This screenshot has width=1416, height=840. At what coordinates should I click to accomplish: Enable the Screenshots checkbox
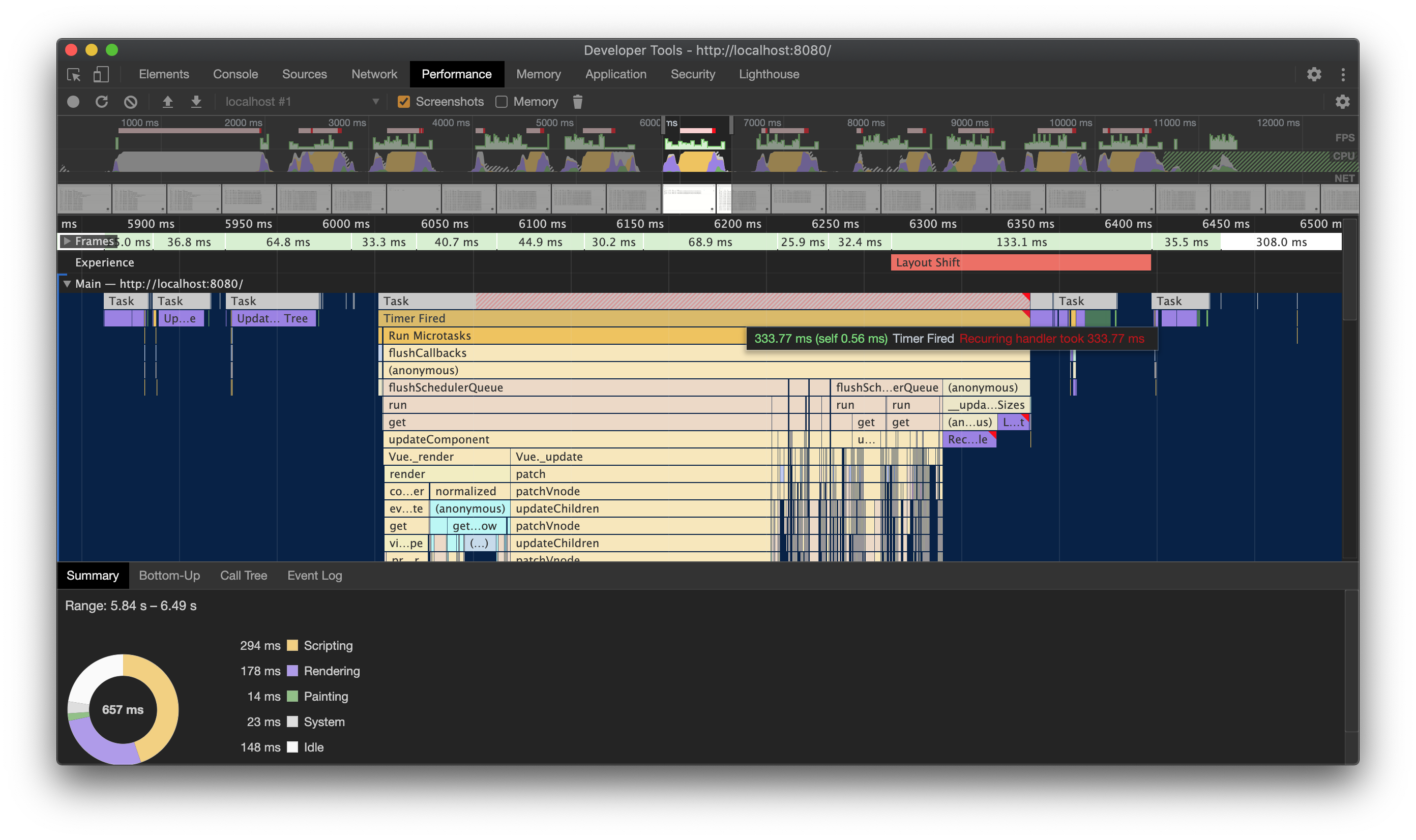click(x=404, y=102)
